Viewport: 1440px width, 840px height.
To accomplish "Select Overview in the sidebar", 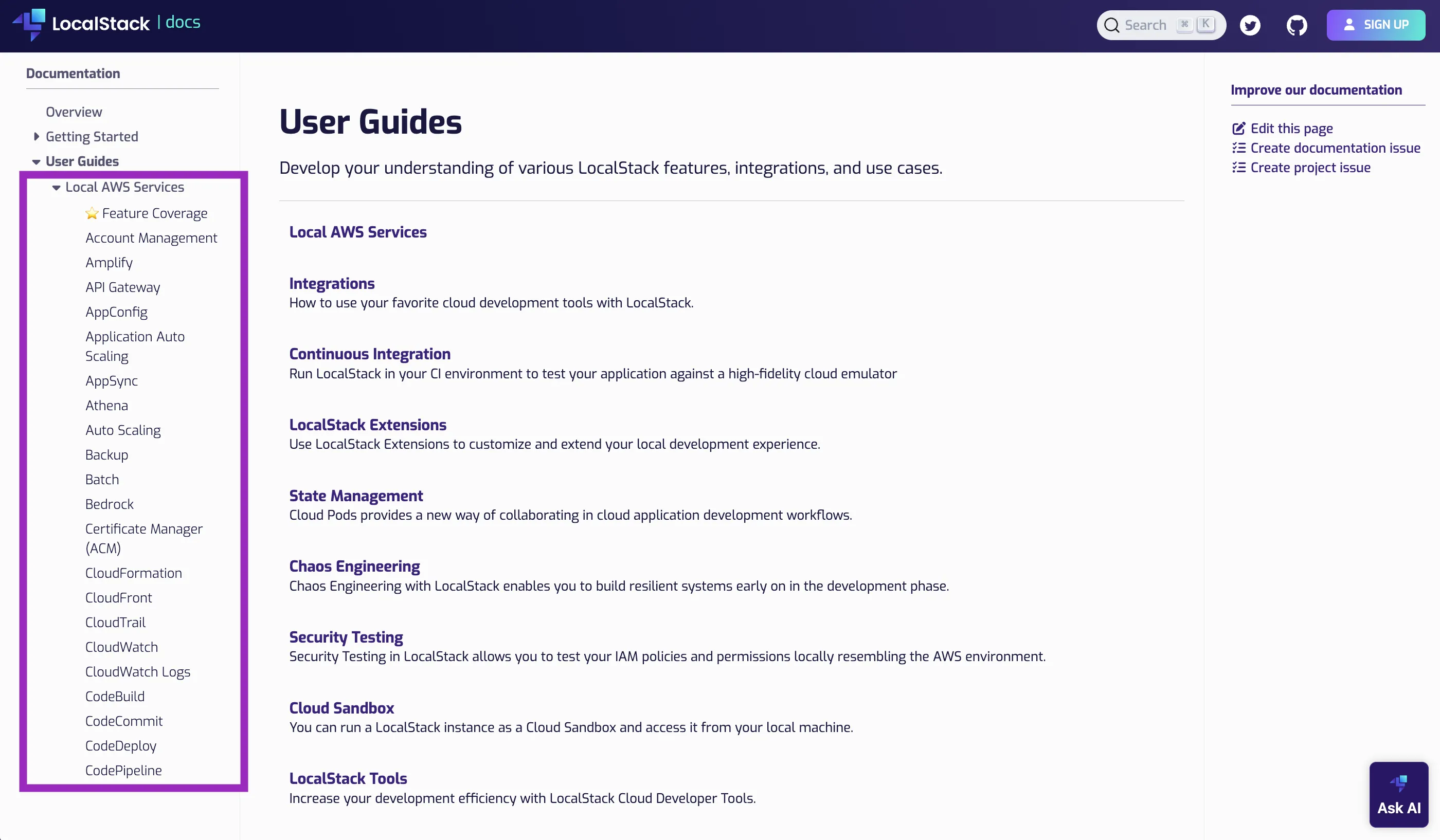I will click(x=74, y=112).
